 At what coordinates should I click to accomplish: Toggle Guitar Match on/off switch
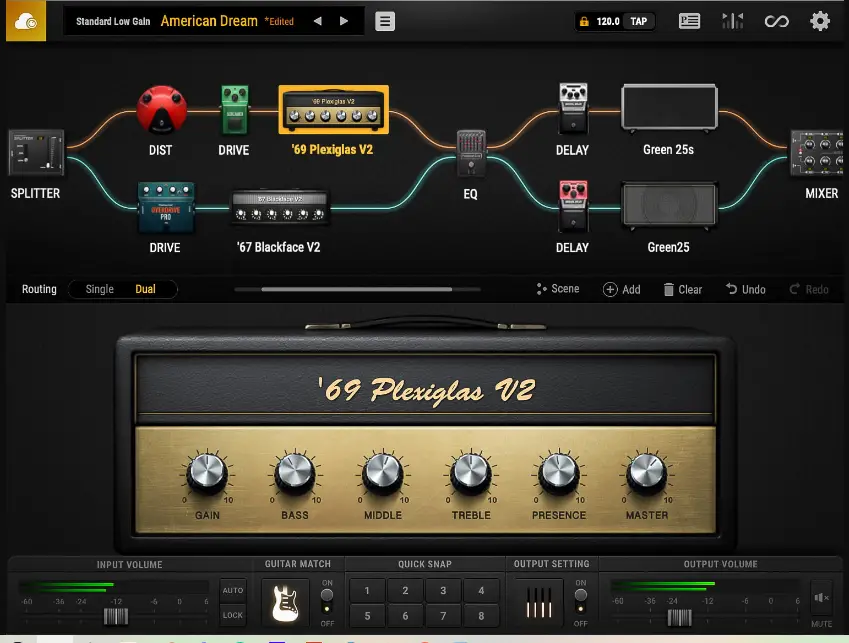pos(327,601)
